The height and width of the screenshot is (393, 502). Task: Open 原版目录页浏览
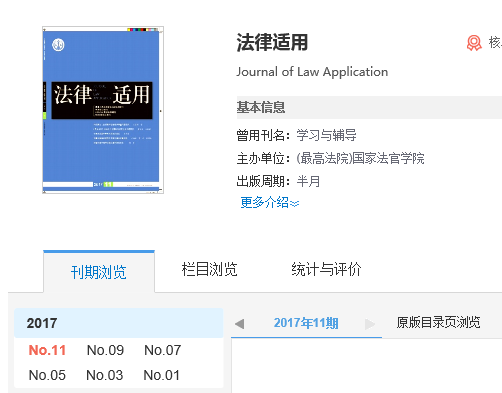point(438,322)
